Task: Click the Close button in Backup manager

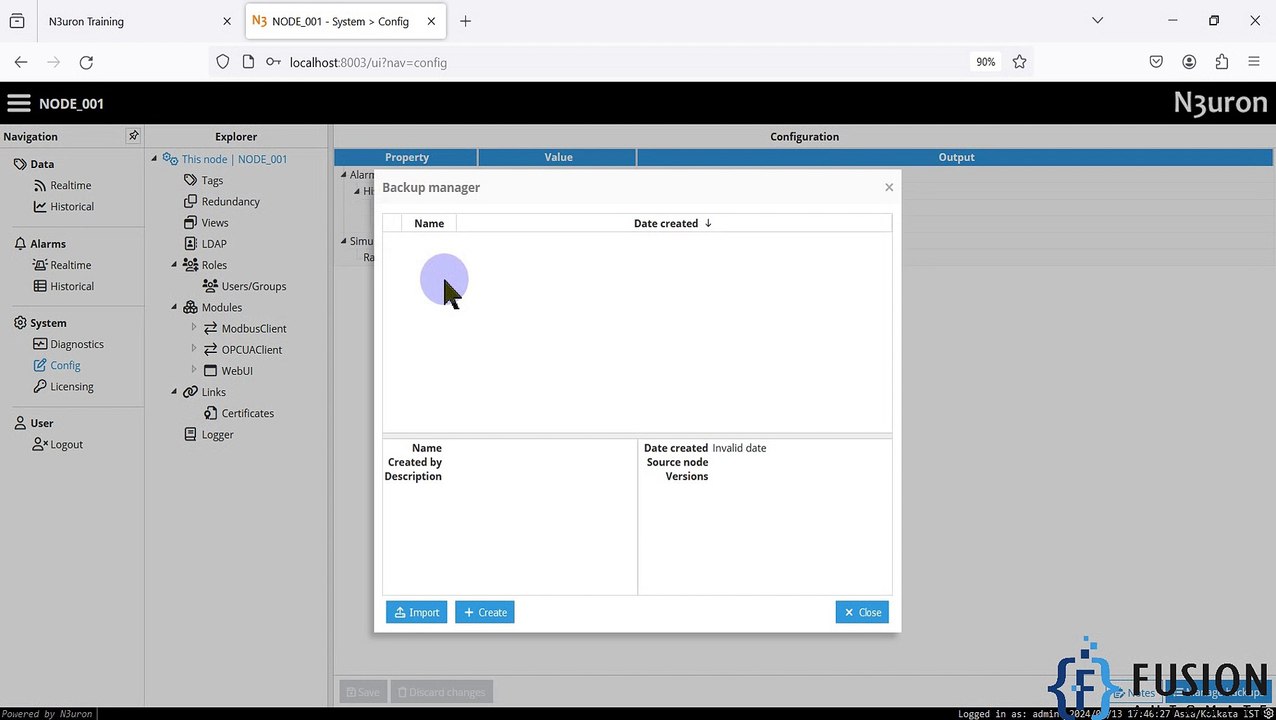Action: 862,612
